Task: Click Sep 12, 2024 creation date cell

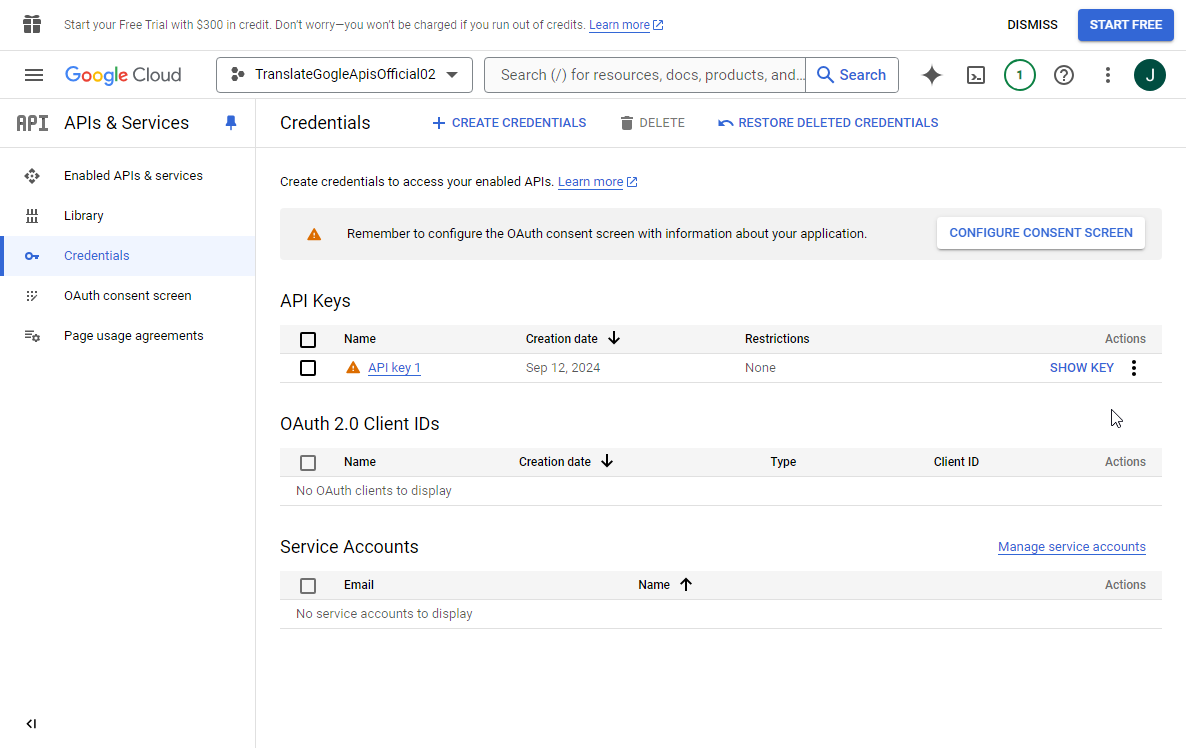Action: (x=563, y=368)
